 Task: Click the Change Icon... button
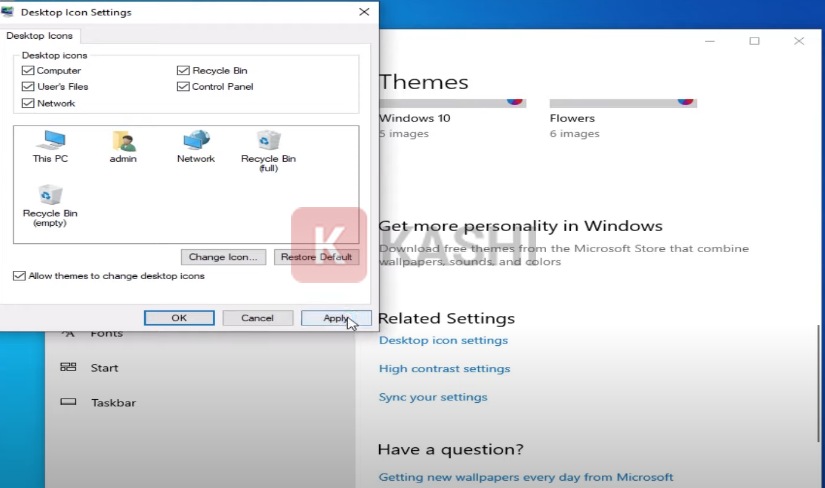pos(224,257)
